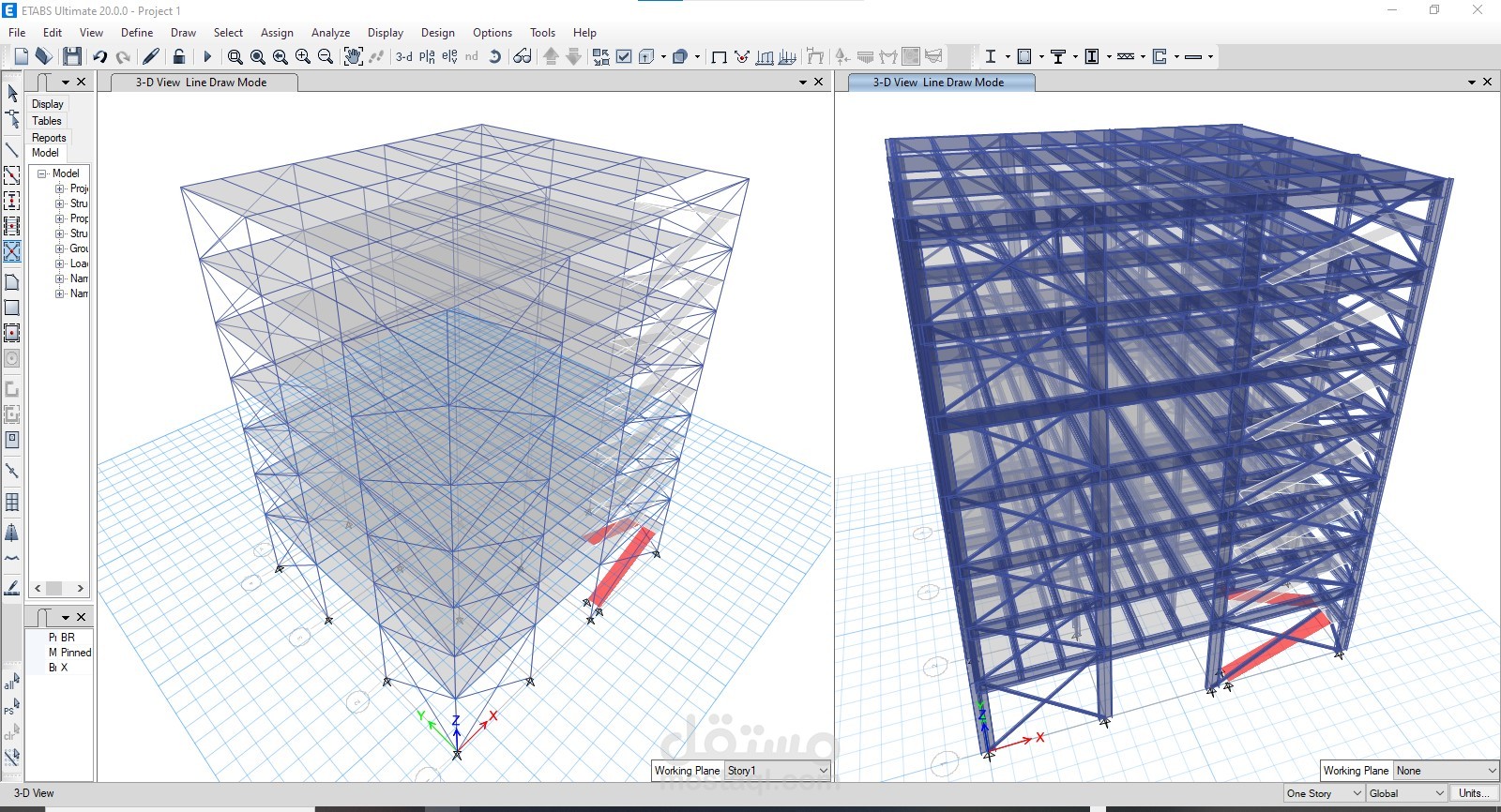Expand the Loa tree node
This screenshot has width=1501, height=812.
pos(60,263)
